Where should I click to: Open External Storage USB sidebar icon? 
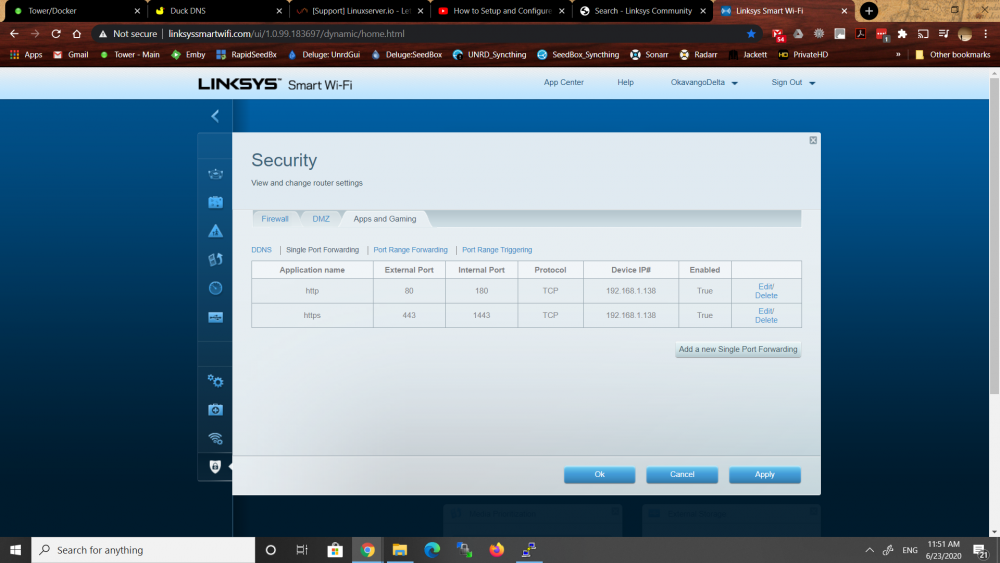coord(216,317)
